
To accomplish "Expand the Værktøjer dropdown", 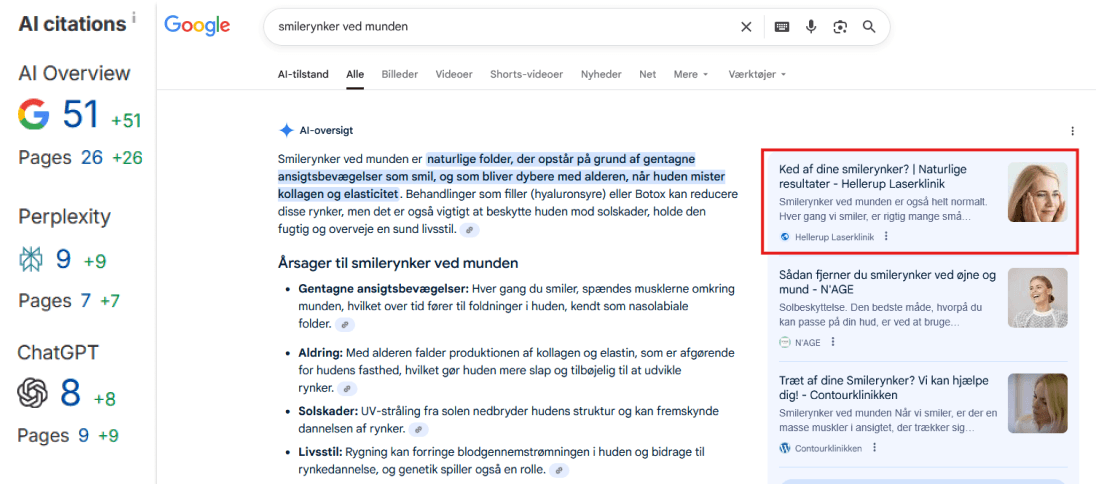I will 757,74.
